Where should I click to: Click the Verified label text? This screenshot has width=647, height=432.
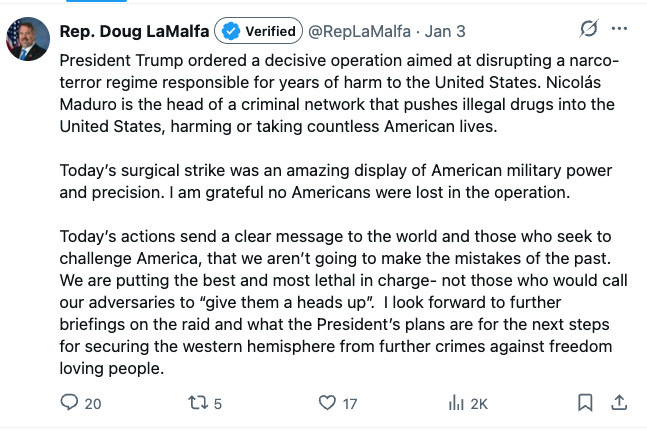point(269,31)
